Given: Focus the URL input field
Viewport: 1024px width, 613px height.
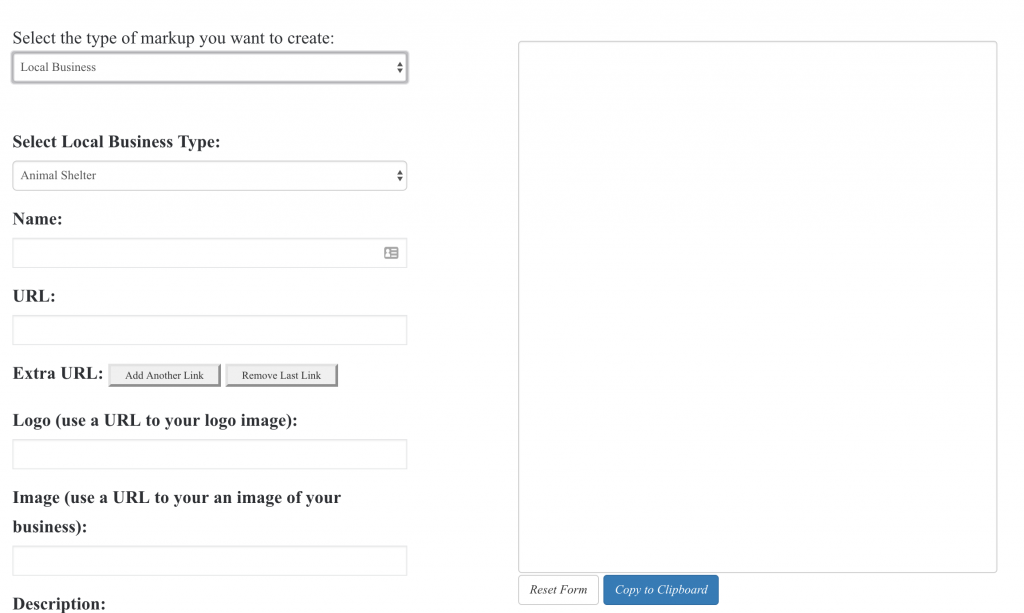Looking at the screenshot, I should (209, 330).
